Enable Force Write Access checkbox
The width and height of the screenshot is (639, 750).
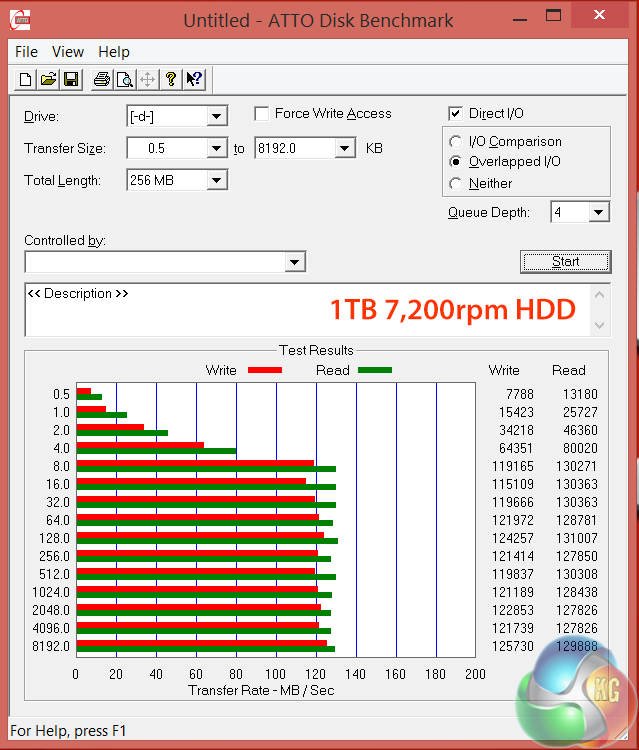point(262,114)
